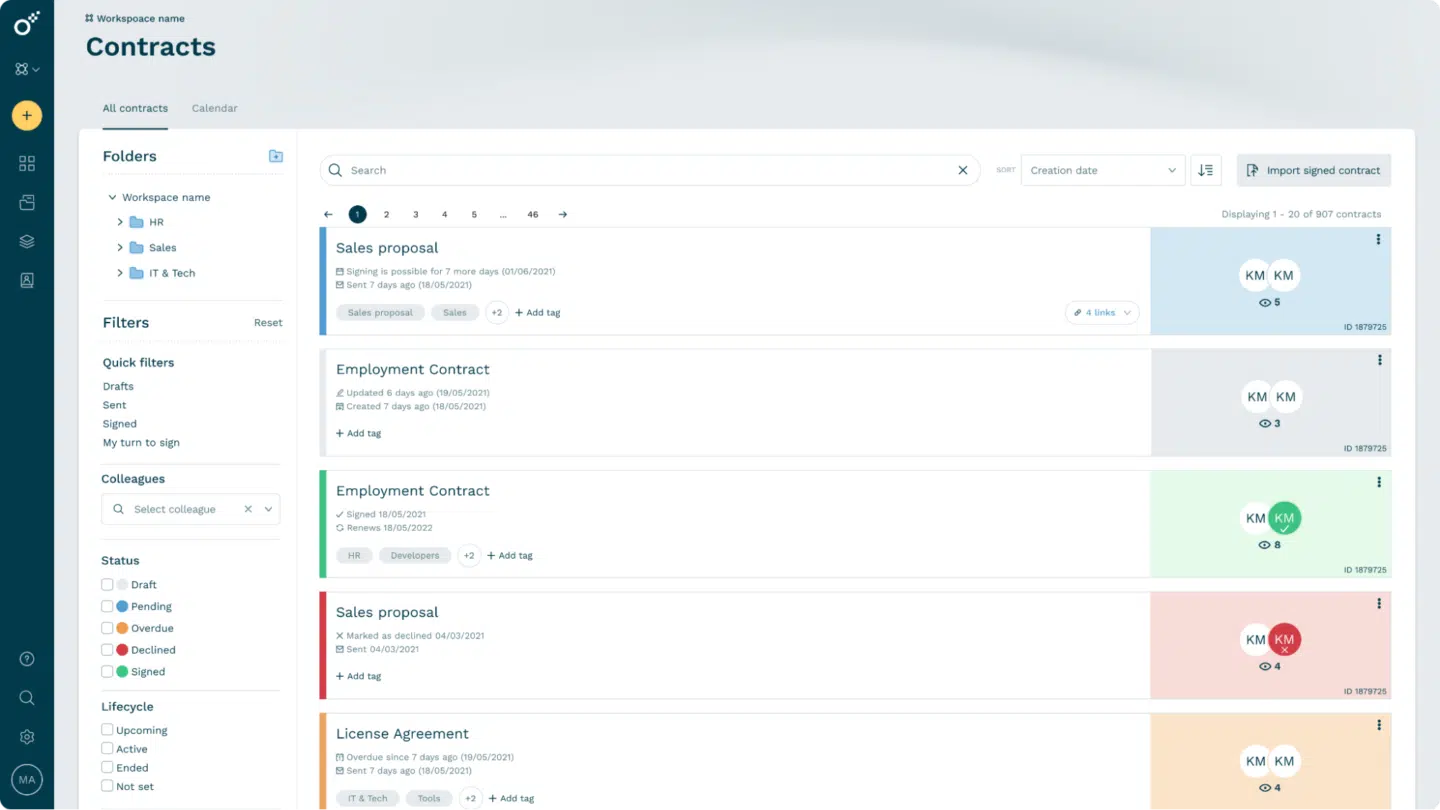Apply the Drafts quick filter
This screenshot has height=810, width=1440.
pos(118,386)
